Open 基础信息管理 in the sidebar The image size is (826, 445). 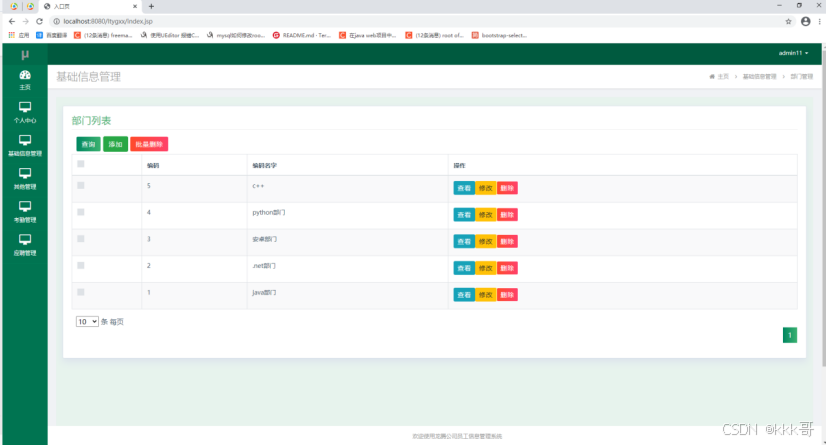(x=25, y=146)
